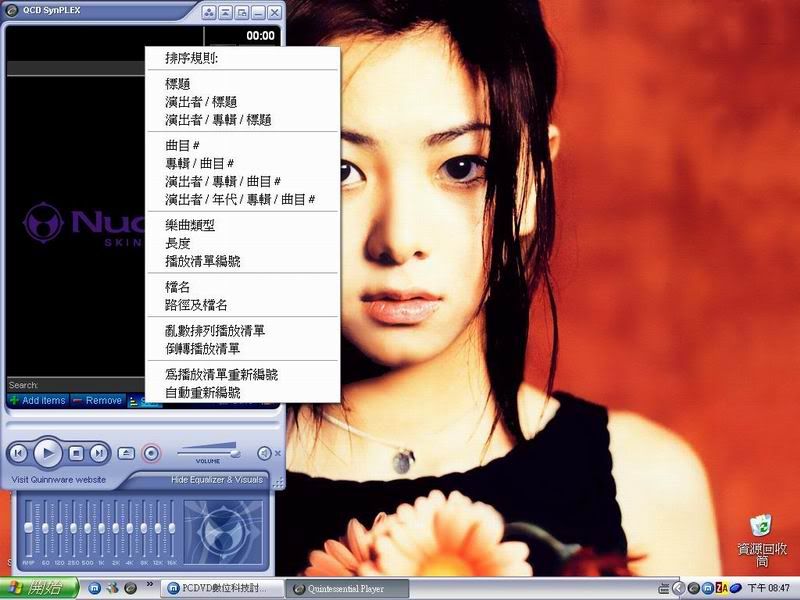800x600 pixels.
Task: Open the Visit Quinnware website link
Action: 58,480
